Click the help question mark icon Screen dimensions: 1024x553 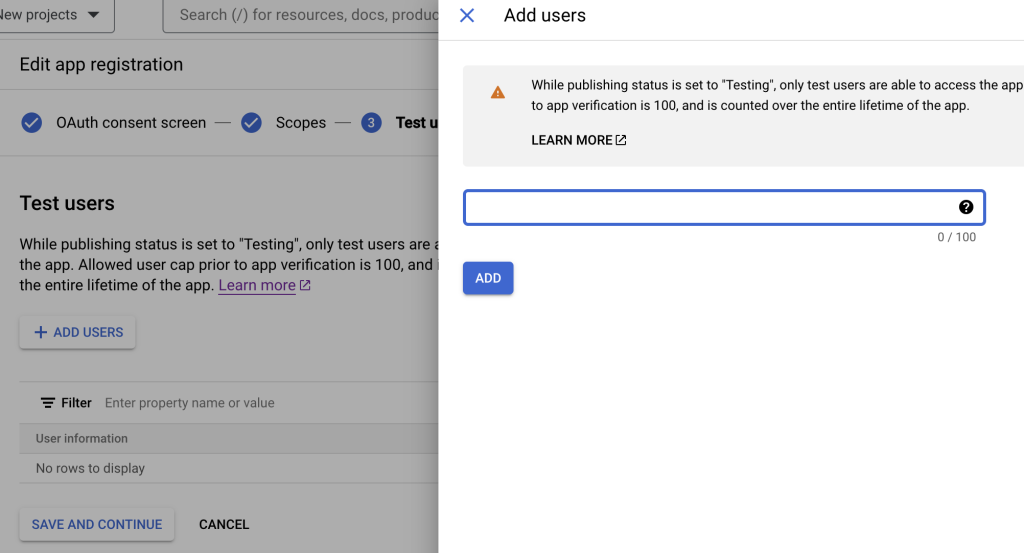click(966, 207)
